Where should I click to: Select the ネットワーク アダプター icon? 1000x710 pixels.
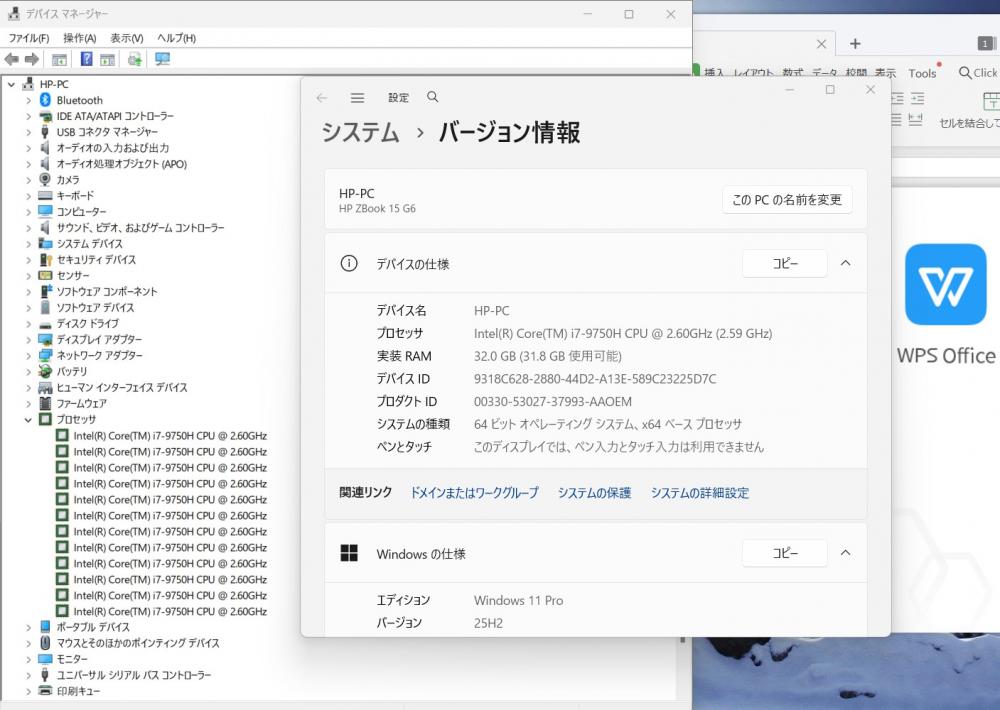click(x=45, y=355)
